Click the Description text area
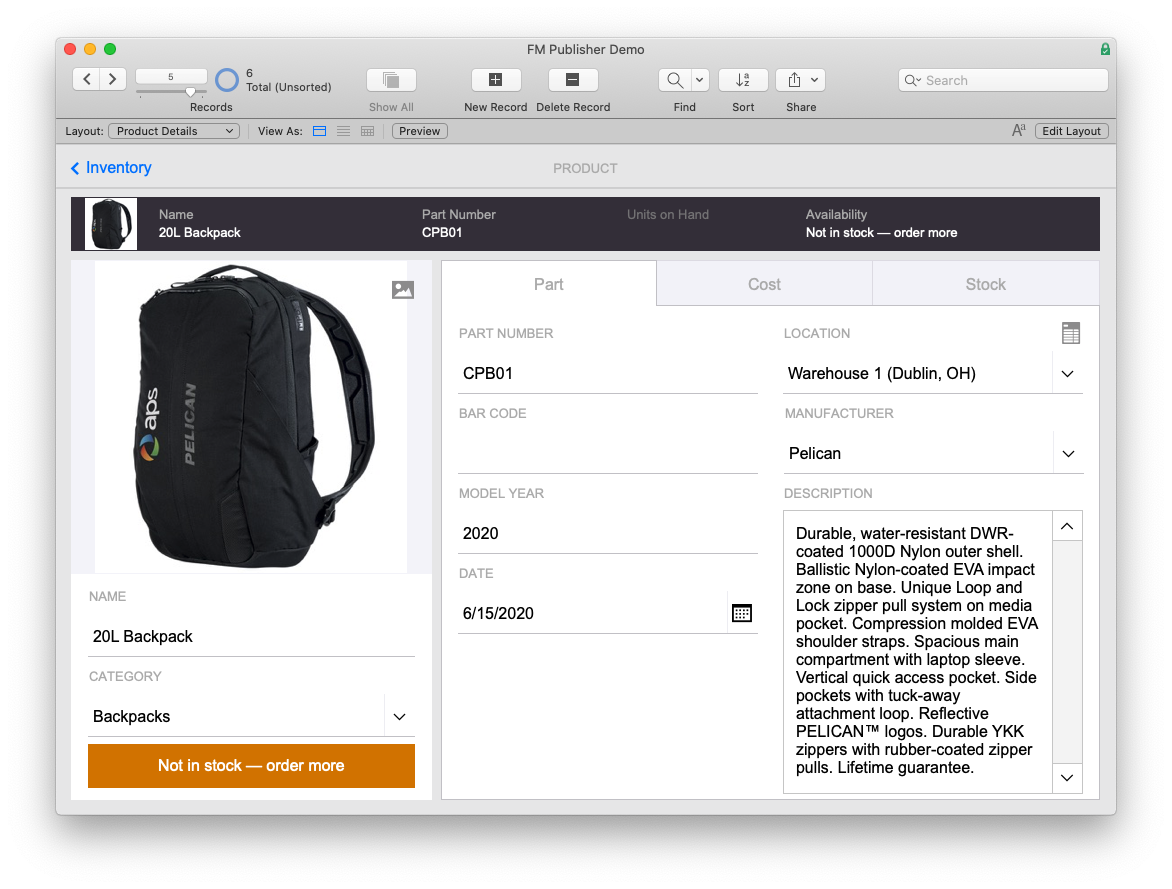This screenshot has height=889, width=1172. click(917, 651)
